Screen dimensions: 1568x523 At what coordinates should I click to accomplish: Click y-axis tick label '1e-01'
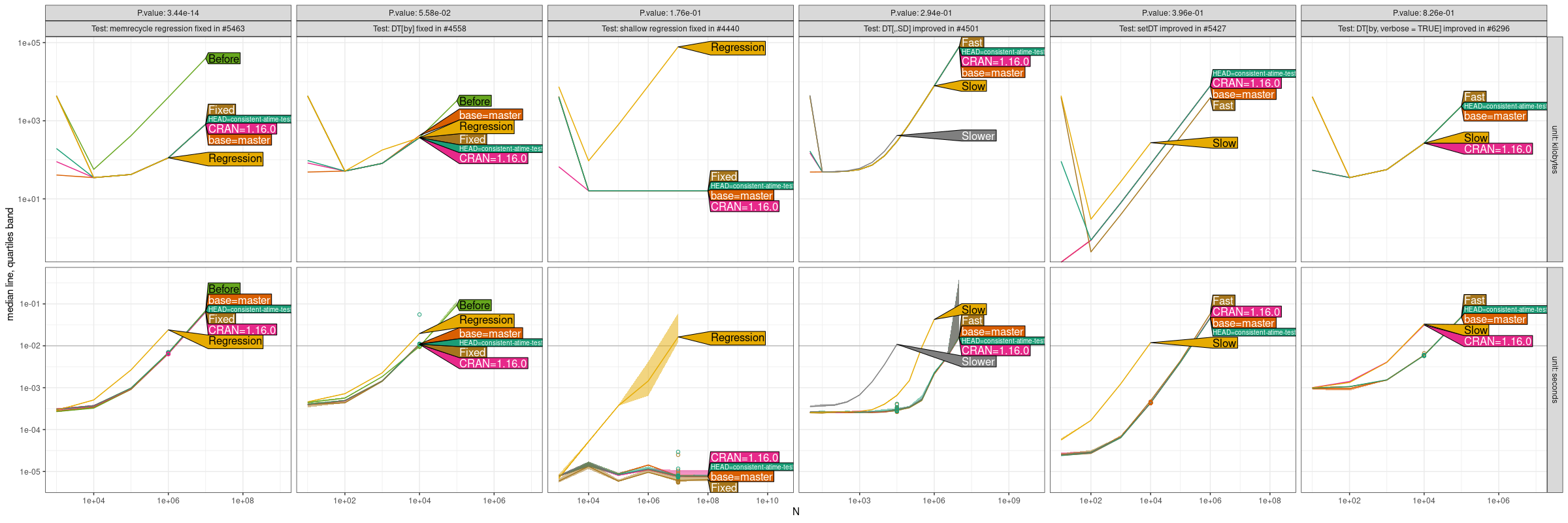pos(29,304)
